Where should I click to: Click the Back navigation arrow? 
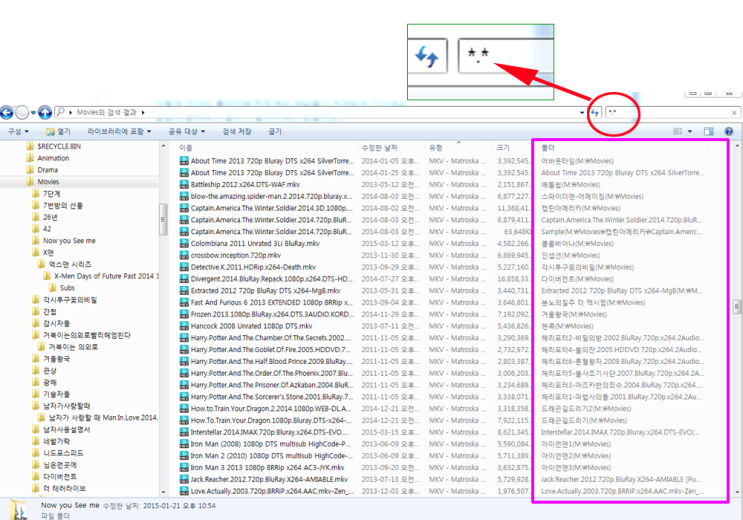click(x=7, y=113)
